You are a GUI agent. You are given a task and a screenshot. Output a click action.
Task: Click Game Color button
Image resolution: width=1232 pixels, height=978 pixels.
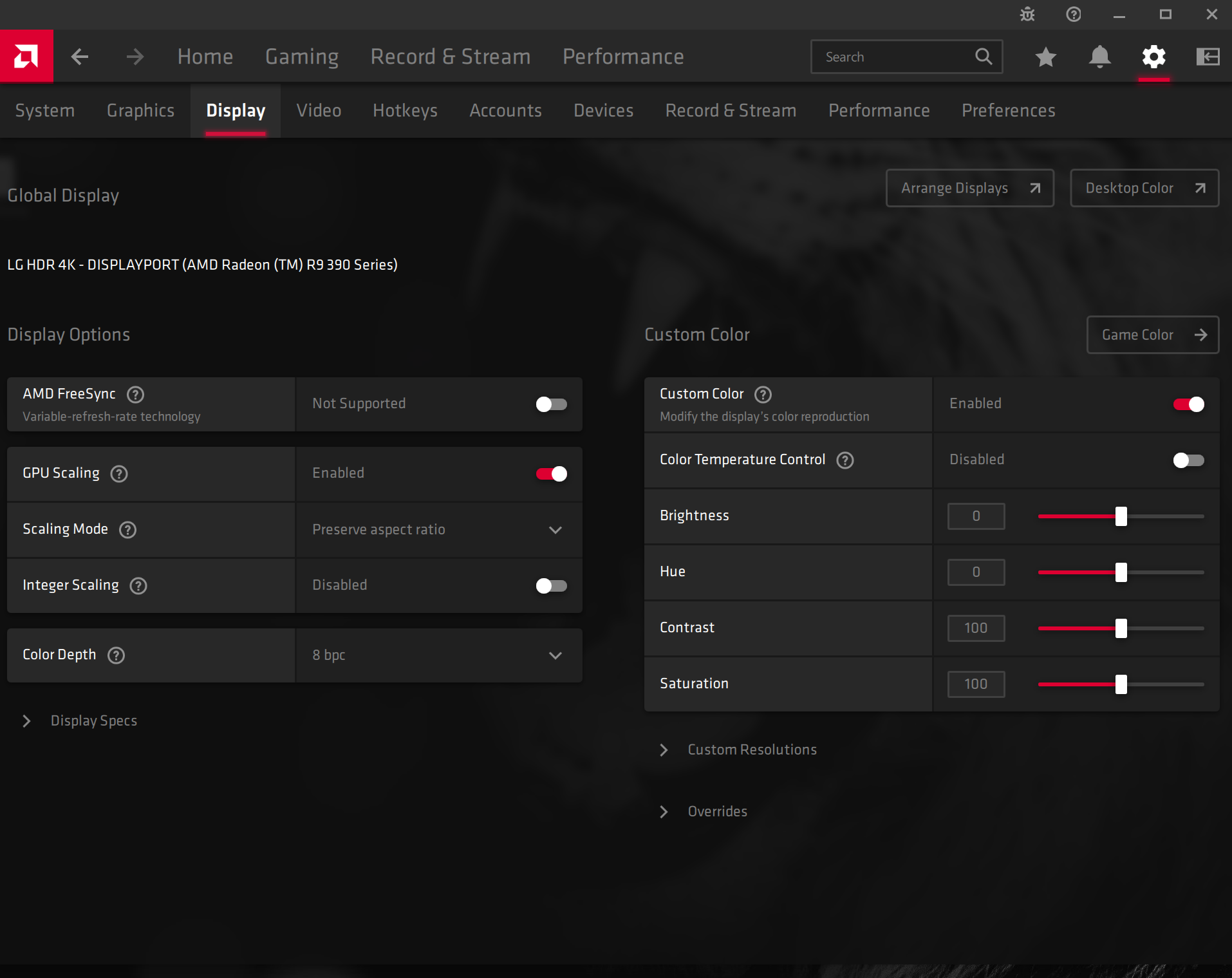[x=1153, y=335]
